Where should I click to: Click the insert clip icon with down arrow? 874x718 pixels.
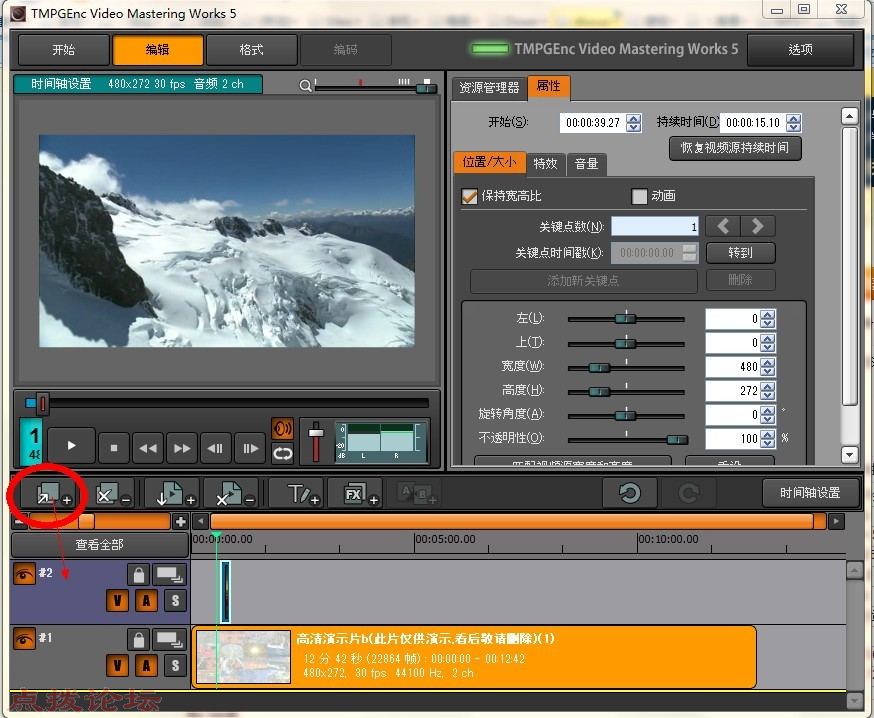coord(171,493)
